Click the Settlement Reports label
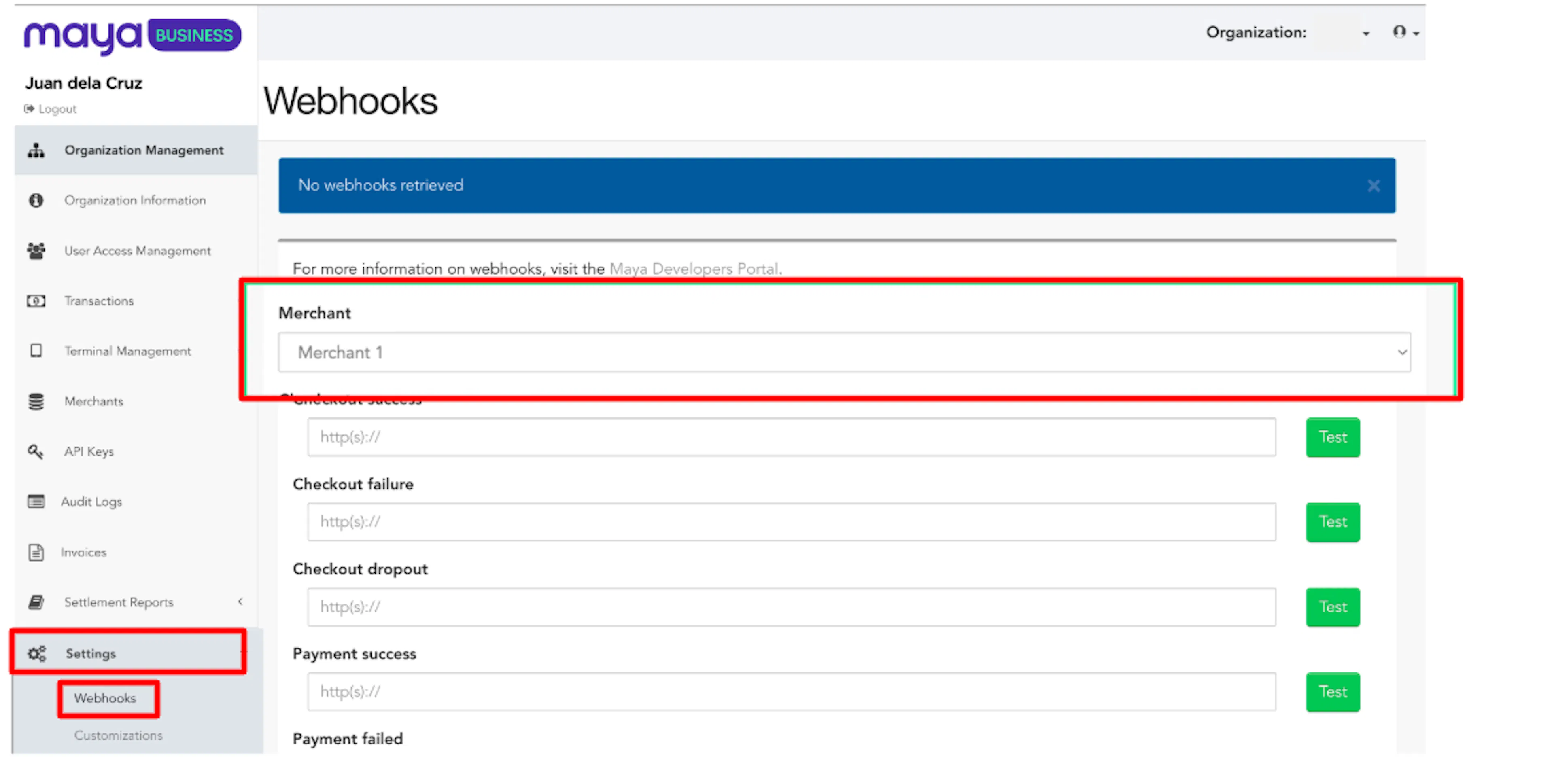Image resolution: width=1554 pixels, height=784 pixels. [x=119, y=602]
